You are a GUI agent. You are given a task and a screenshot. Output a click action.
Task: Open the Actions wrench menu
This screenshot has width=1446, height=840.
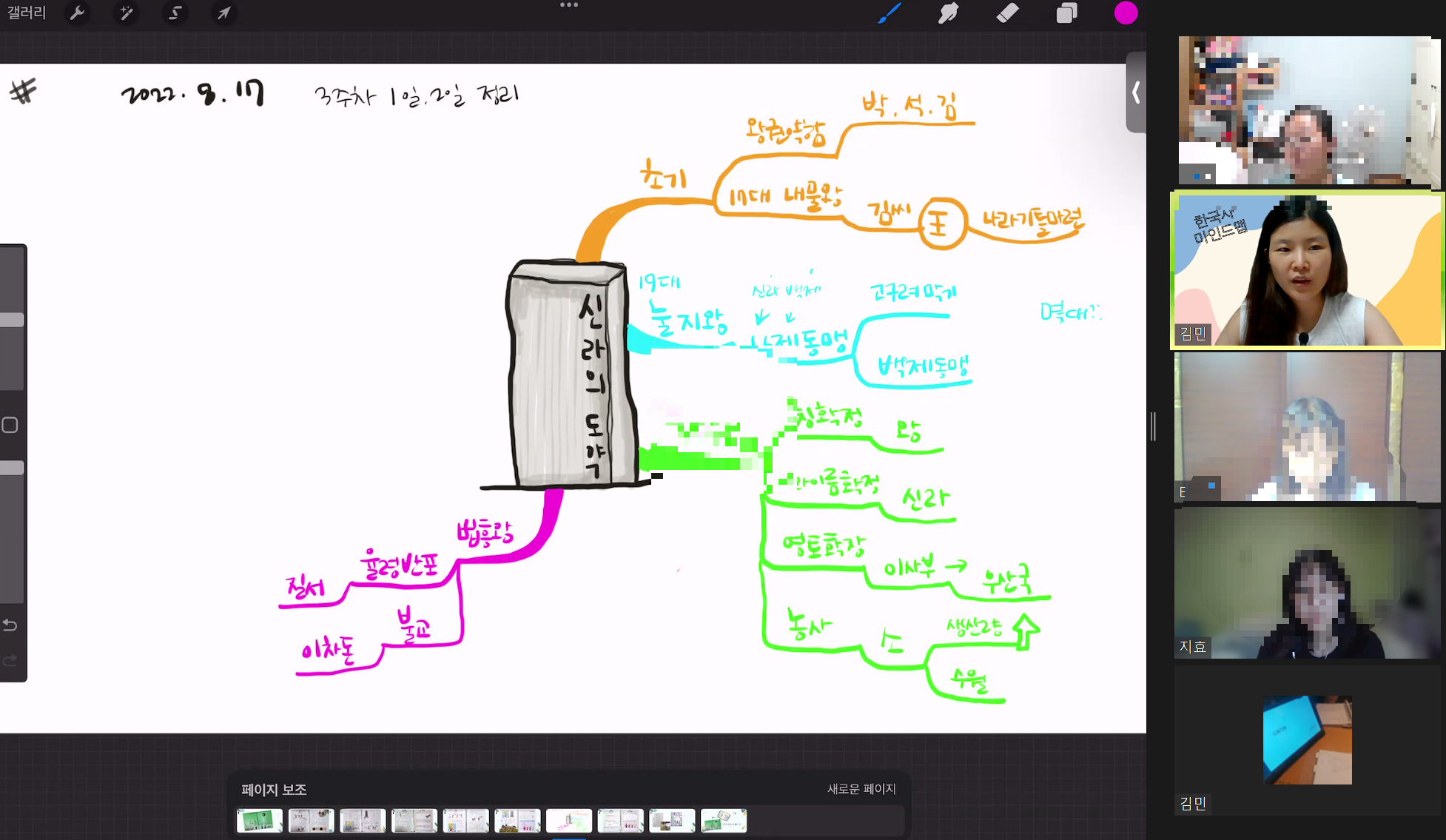tap(77, 13)
